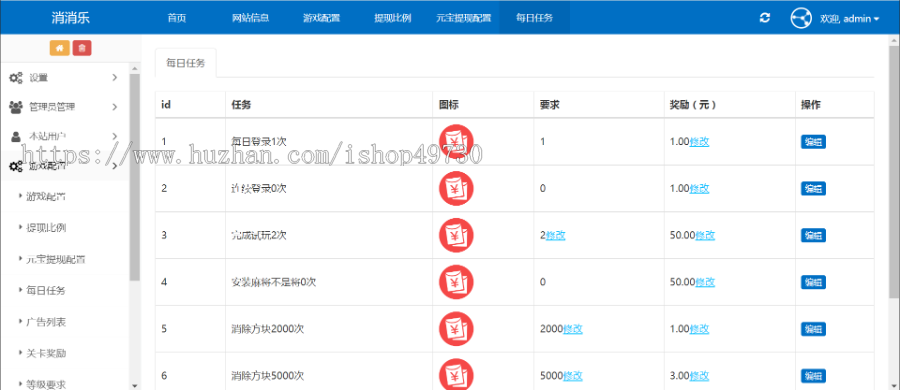Open 提现比例 in the top navigation
This screenshot has width=900, height=390.
(x=393, y=18)
